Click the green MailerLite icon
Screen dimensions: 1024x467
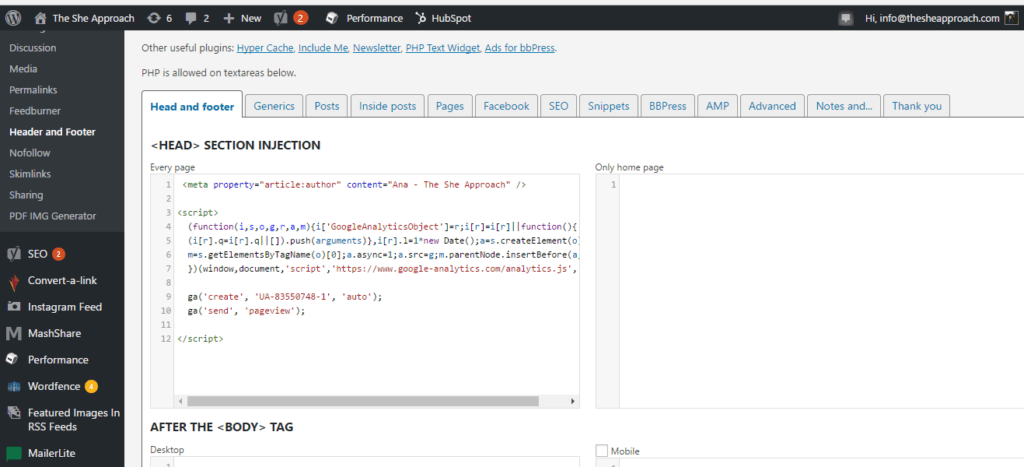pos(14,453)
